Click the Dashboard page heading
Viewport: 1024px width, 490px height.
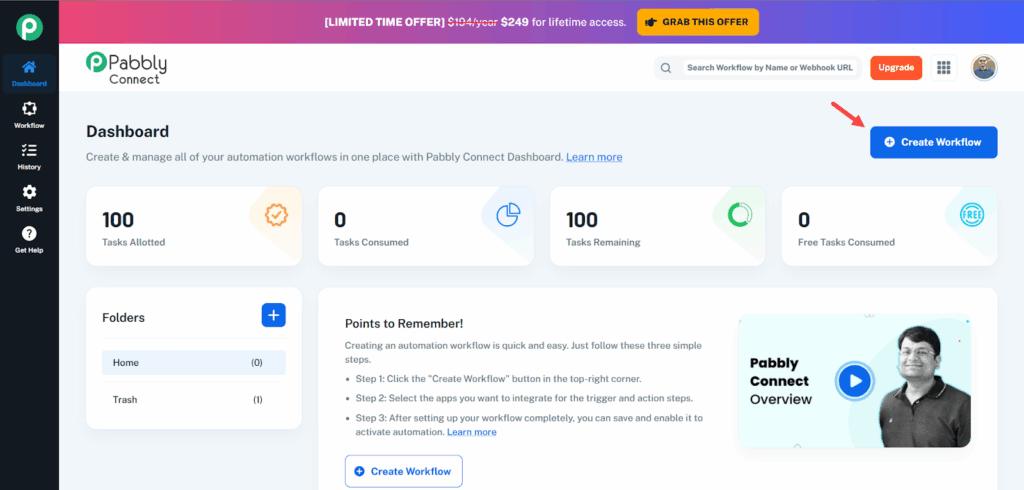tap(127, 131)
